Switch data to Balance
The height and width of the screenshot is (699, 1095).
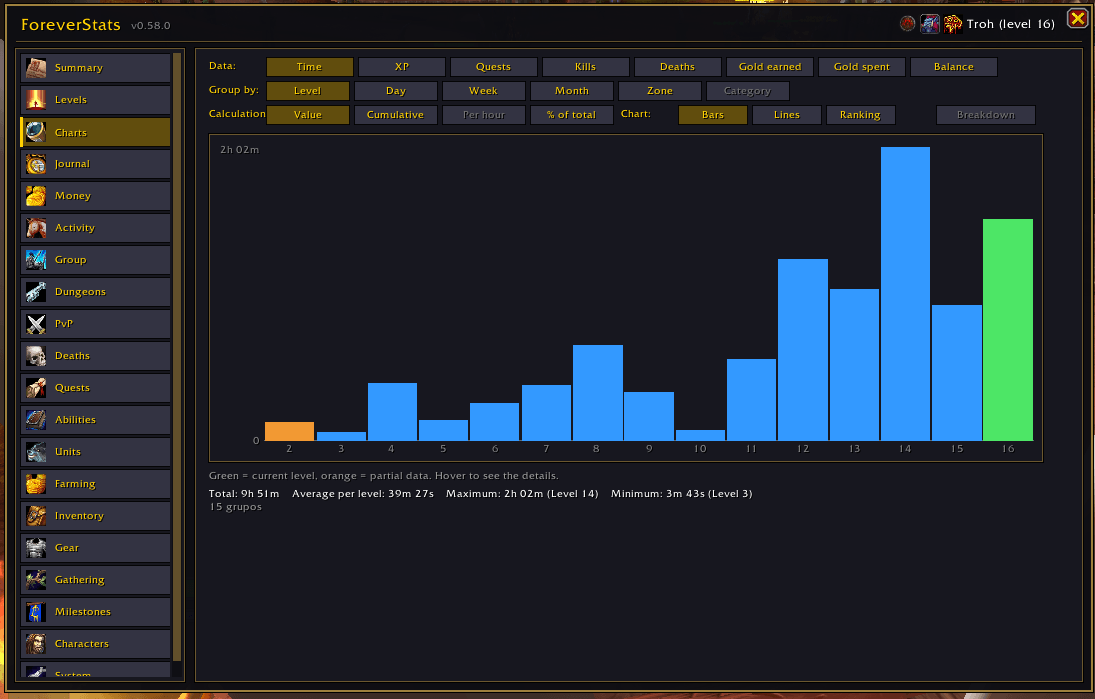tap(954, 67)
